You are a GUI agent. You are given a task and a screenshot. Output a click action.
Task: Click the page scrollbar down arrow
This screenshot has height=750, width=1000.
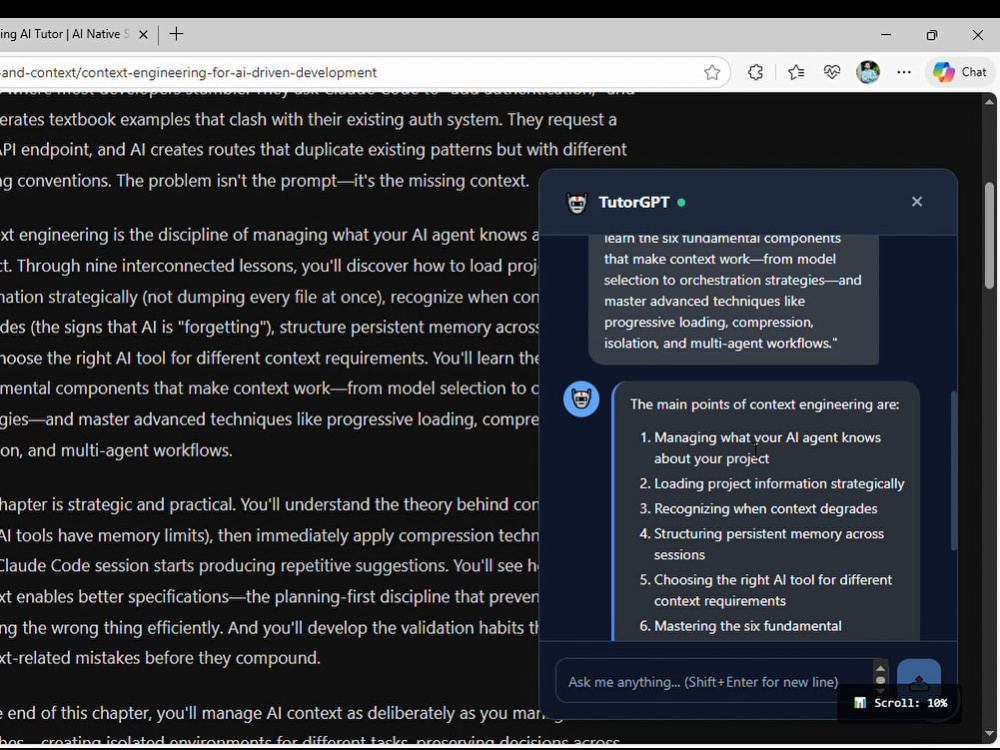tap(989, 734)
